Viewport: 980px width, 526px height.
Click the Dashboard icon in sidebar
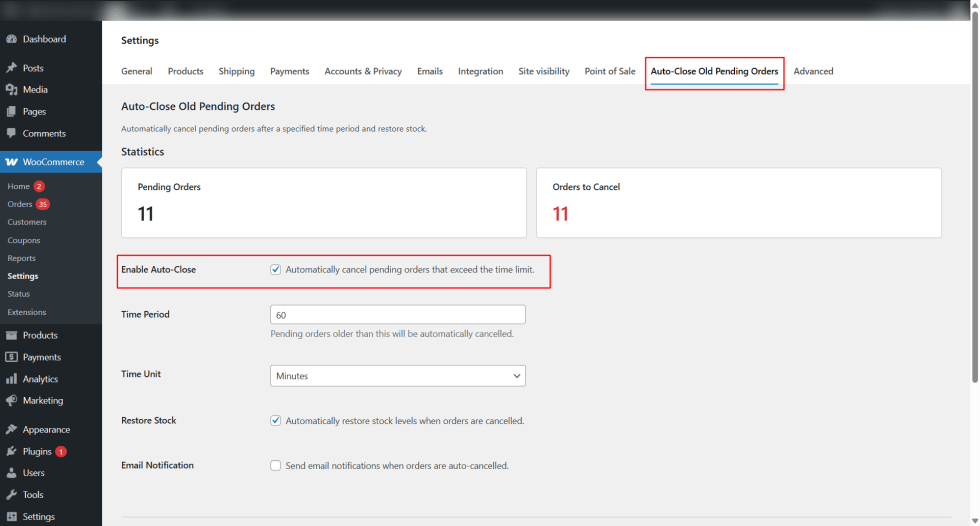[x=11, y=39]
